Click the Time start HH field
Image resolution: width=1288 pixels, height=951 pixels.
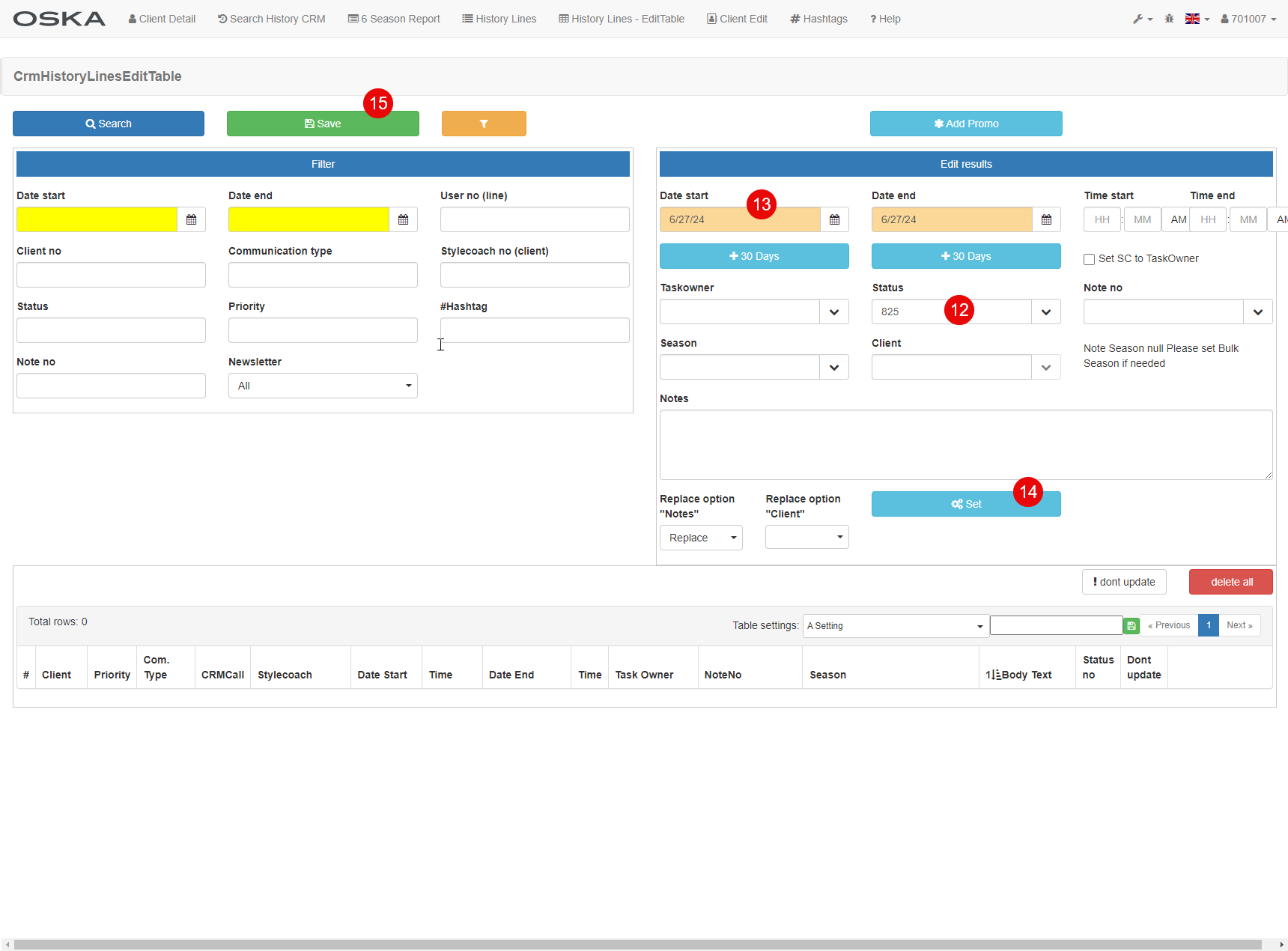1102,219
